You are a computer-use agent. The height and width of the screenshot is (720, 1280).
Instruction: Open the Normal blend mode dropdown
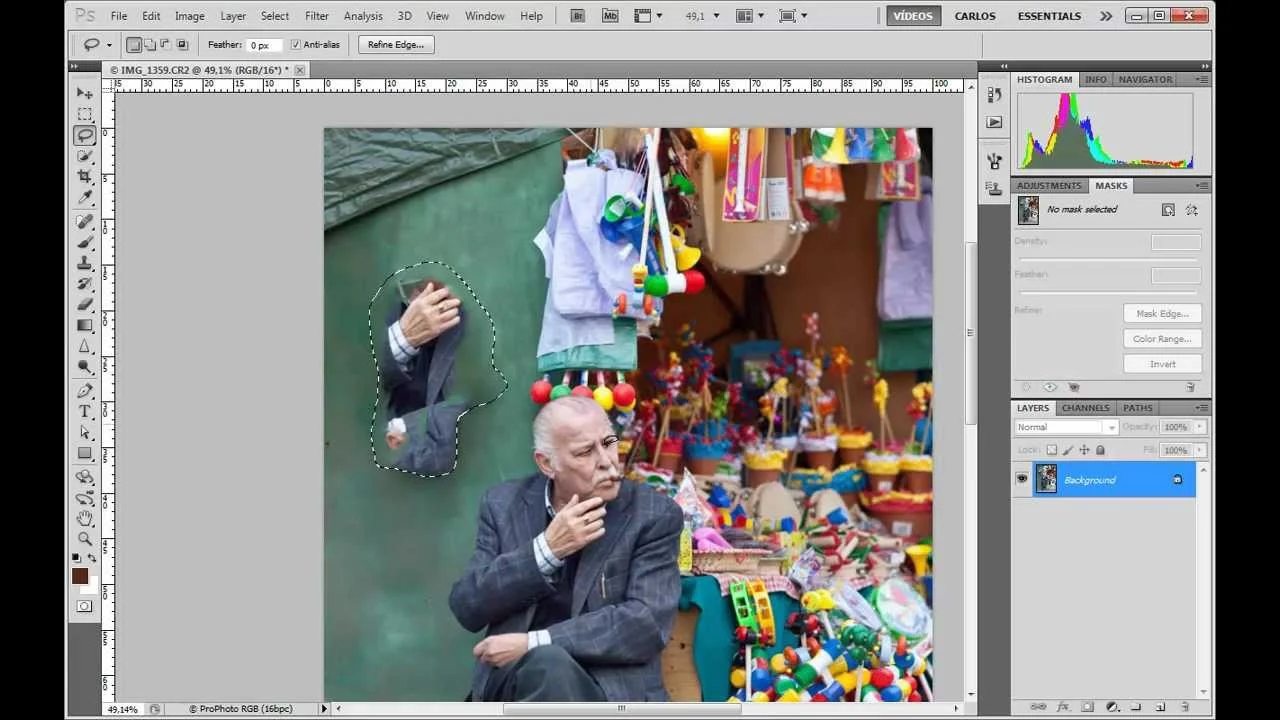point(1066,427)
